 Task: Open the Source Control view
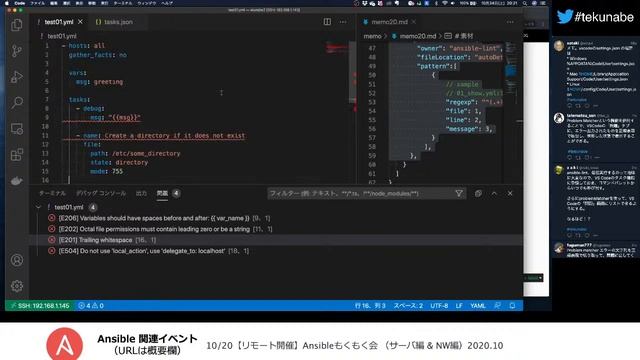tap(17, 51)
